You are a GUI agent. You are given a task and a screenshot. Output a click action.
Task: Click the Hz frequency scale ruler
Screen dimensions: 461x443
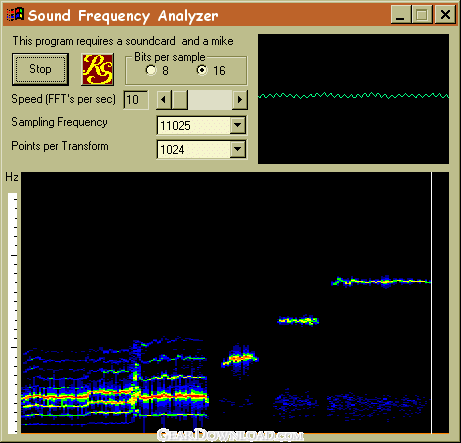[12, 313]
